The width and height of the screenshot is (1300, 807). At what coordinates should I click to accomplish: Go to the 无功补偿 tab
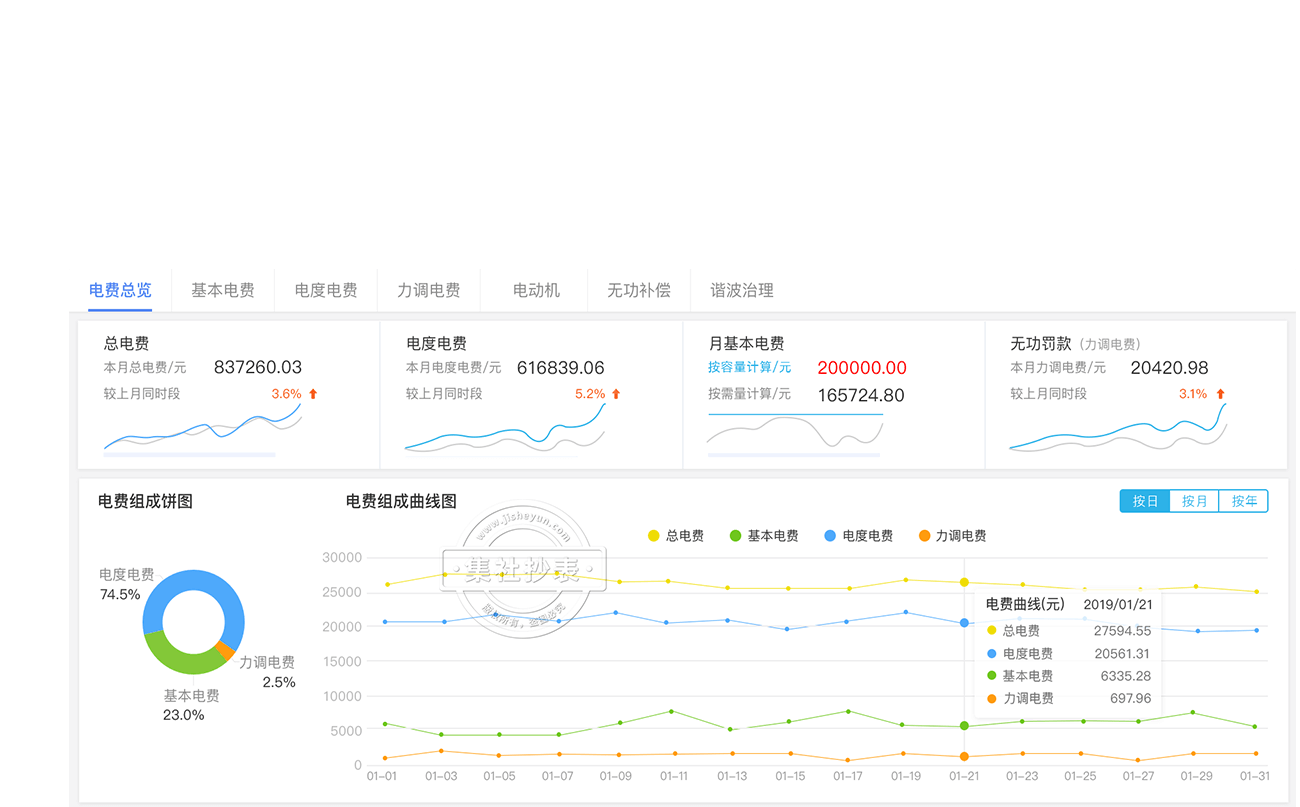(638, 290)
